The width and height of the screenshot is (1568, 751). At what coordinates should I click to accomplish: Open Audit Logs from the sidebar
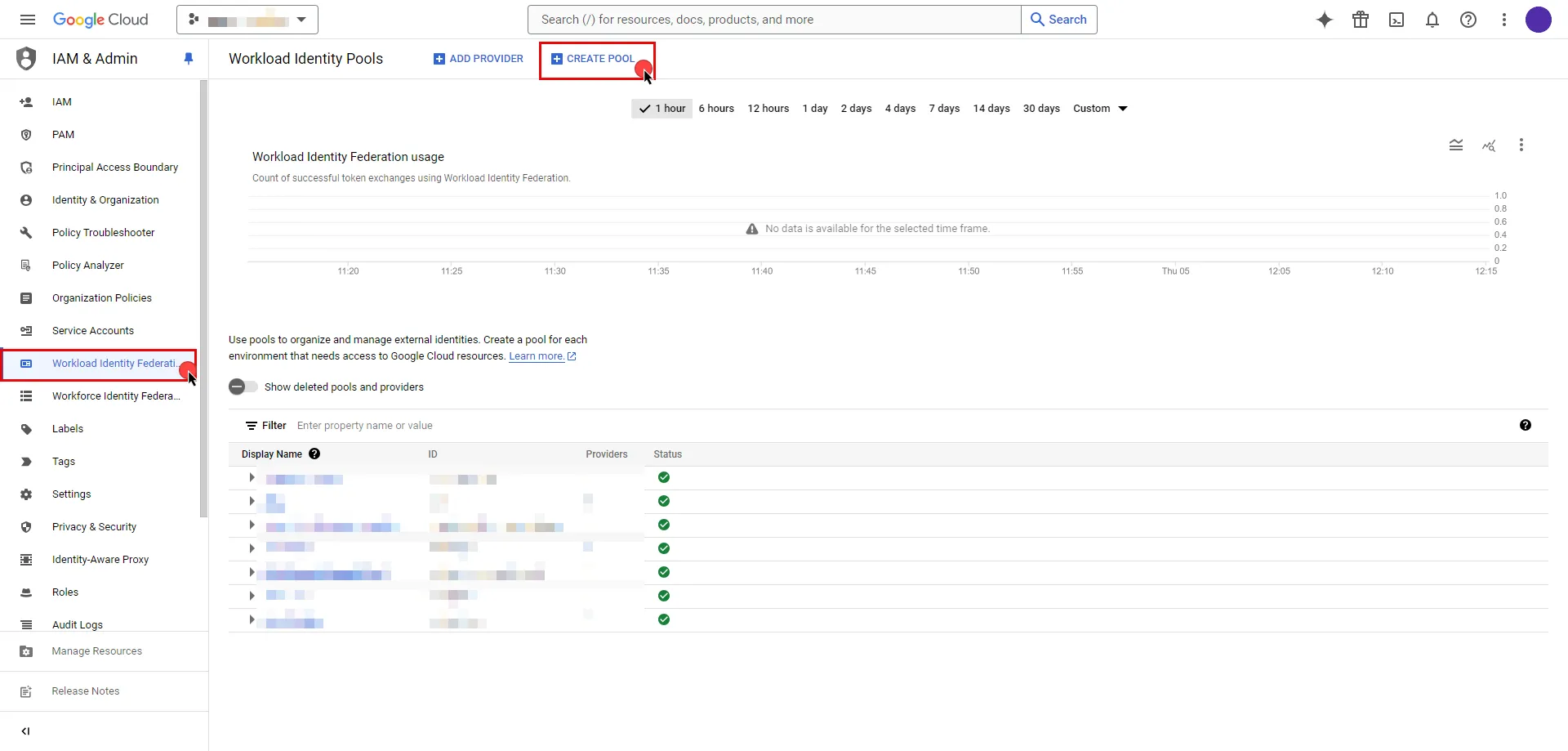(x=76, y=624)
